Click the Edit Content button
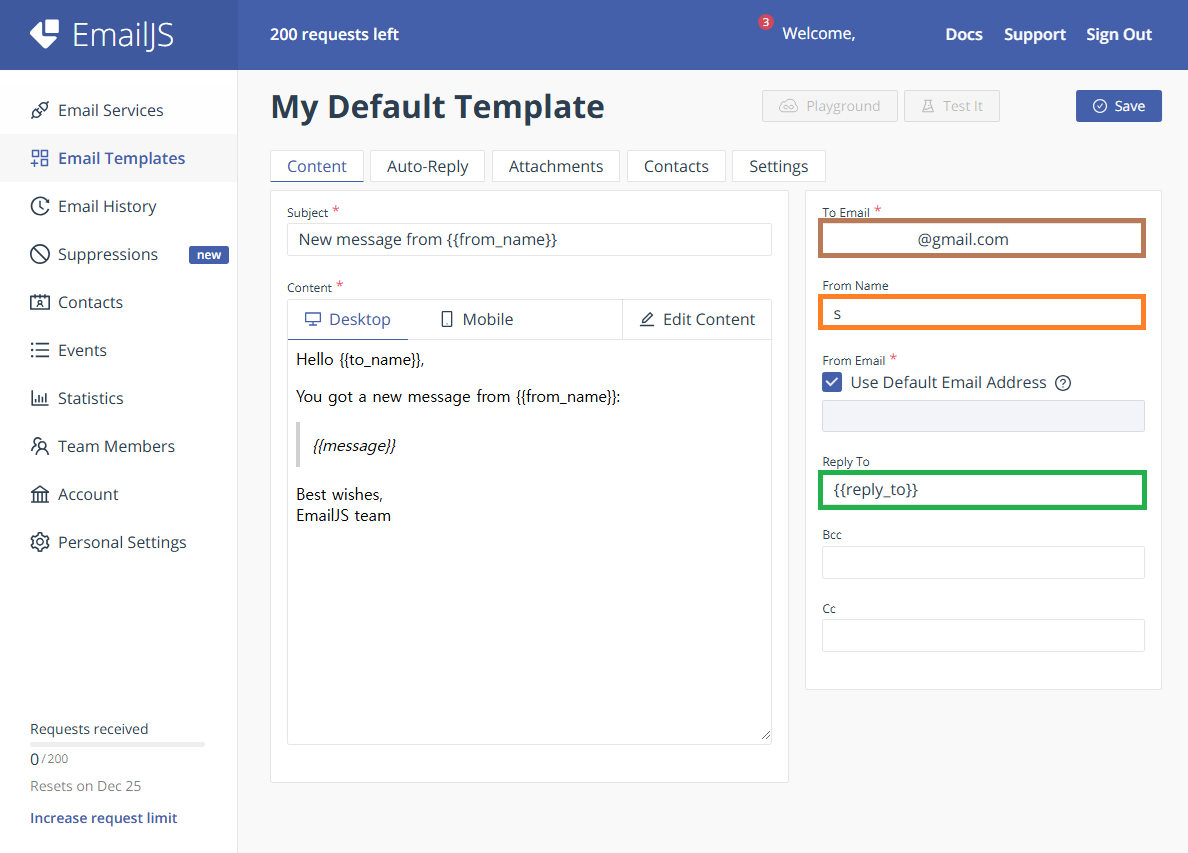 697,319
